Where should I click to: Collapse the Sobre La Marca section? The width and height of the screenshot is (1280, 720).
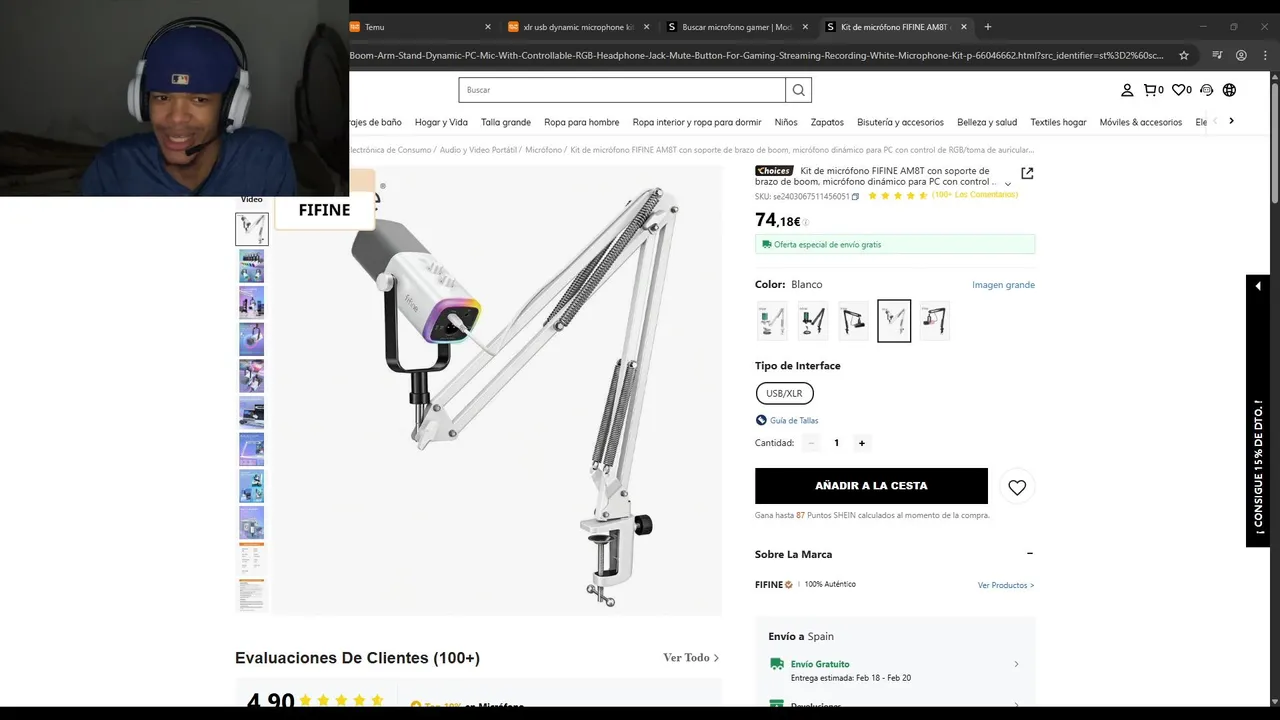pos(1029,553)
